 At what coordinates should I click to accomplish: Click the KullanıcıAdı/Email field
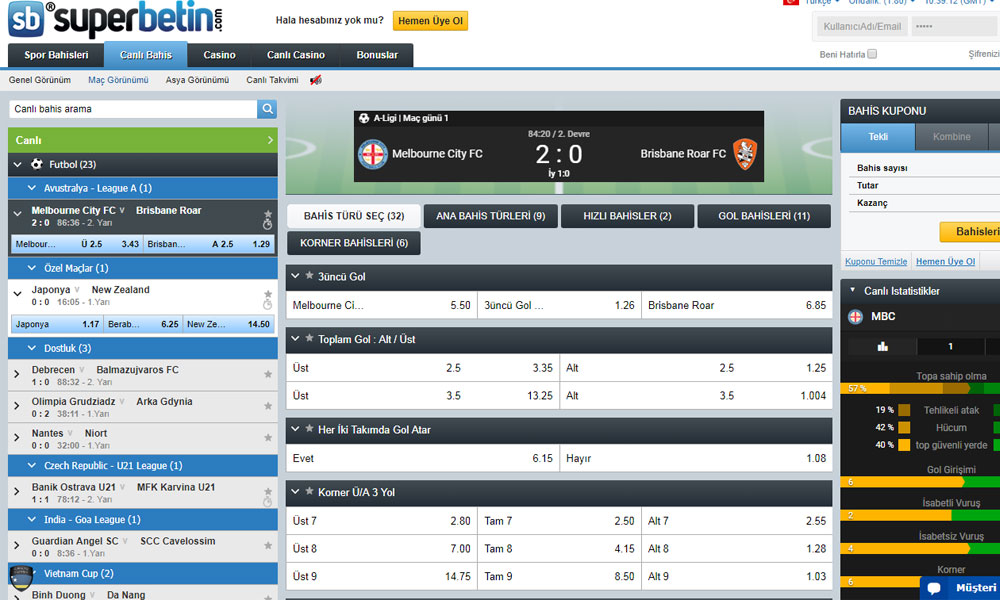pyautogui.click(x=862, y=26)
